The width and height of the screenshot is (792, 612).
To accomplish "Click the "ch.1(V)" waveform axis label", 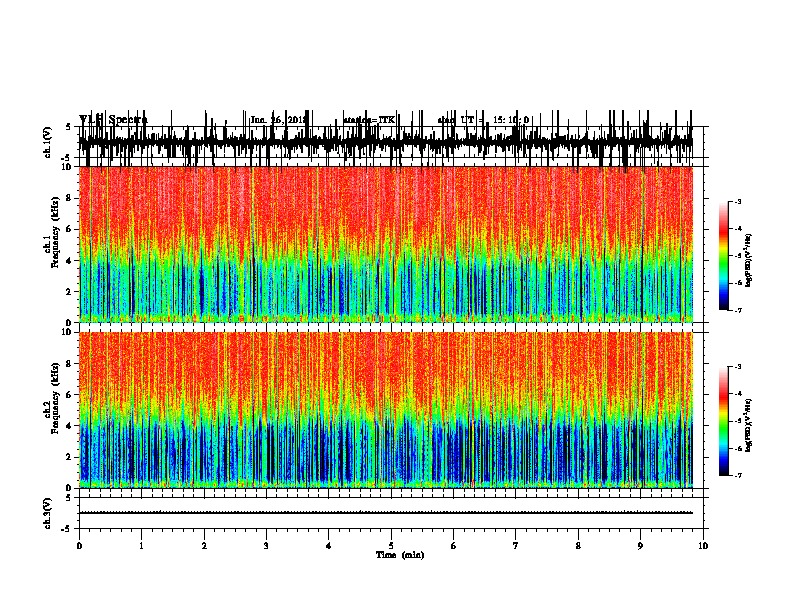I will [x=48, y=142].
